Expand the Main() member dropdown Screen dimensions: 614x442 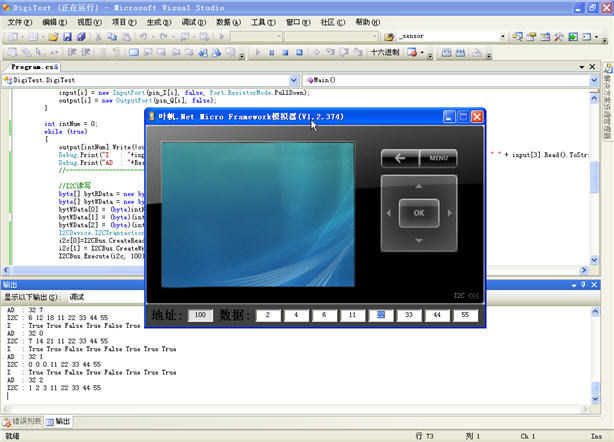point(594,80)
